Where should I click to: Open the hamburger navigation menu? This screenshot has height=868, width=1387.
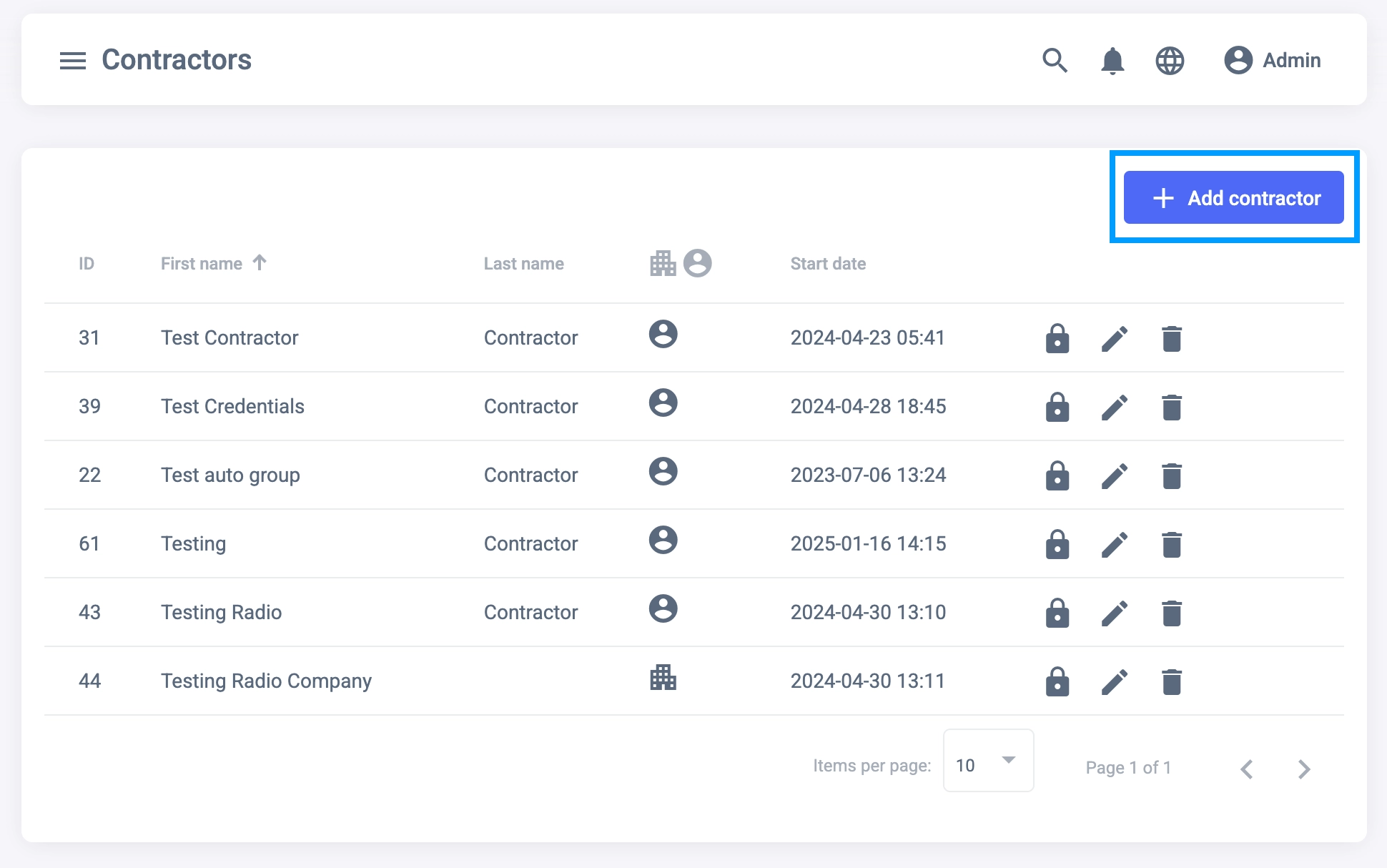72,61
